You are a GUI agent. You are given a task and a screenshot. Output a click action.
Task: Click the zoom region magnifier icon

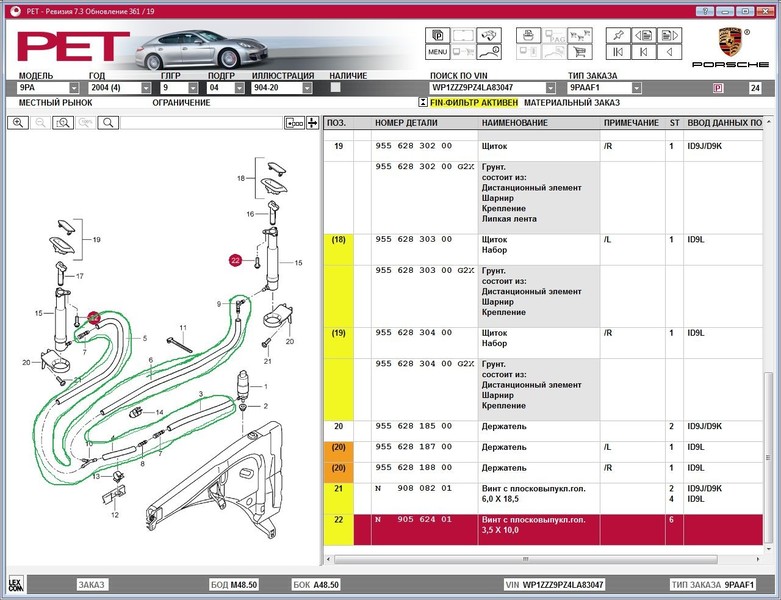point(63,122)
